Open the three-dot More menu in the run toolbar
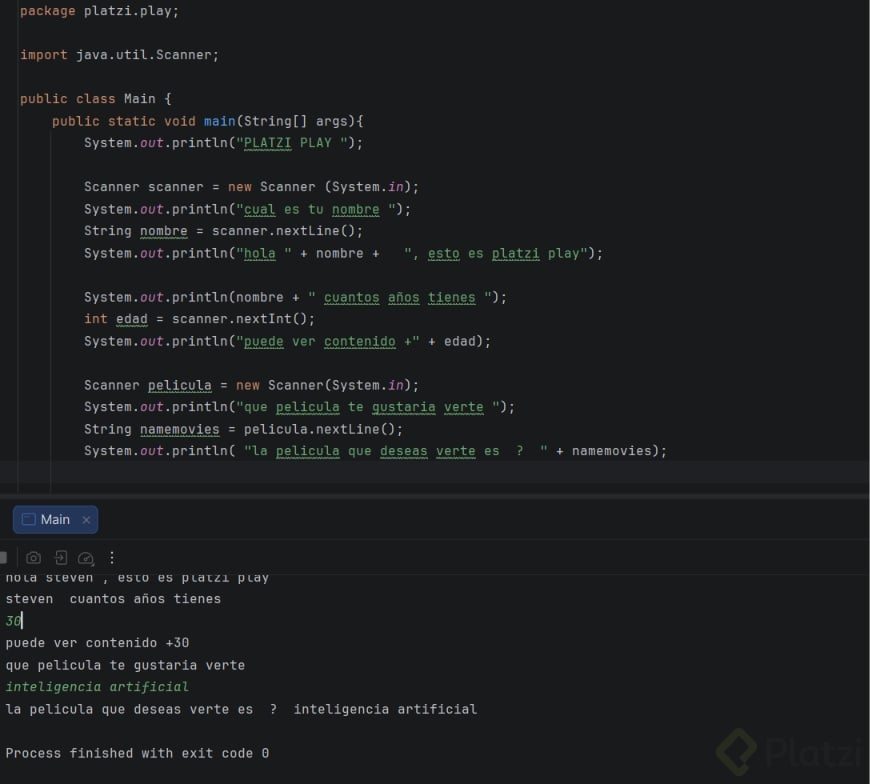 pyautogui.click(x=112, y=558)
